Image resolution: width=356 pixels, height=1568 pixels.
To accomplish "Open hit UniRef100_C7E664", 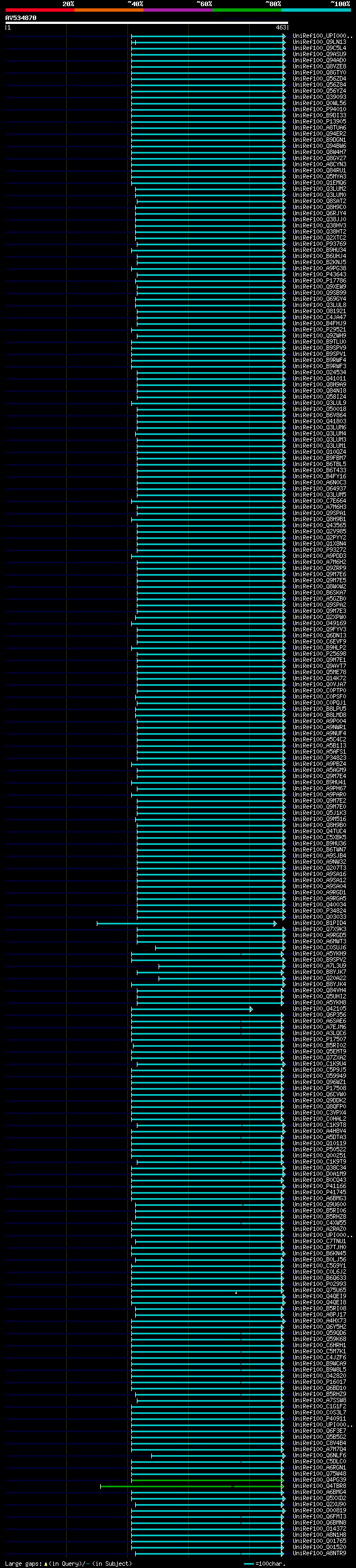I will coord(319,501).
